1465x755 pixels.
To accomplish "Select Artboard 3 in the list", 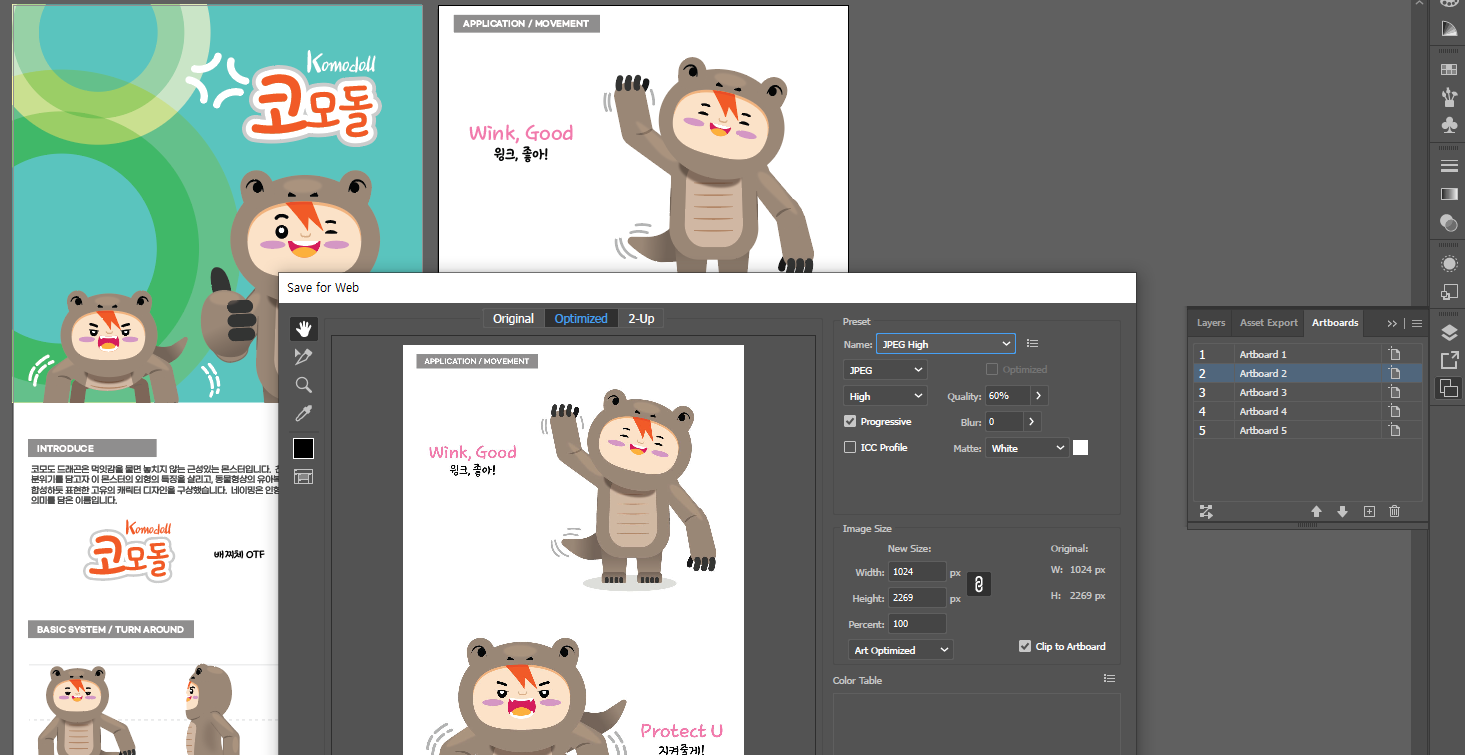I will pyautogui.click(x=1308, y=392).
